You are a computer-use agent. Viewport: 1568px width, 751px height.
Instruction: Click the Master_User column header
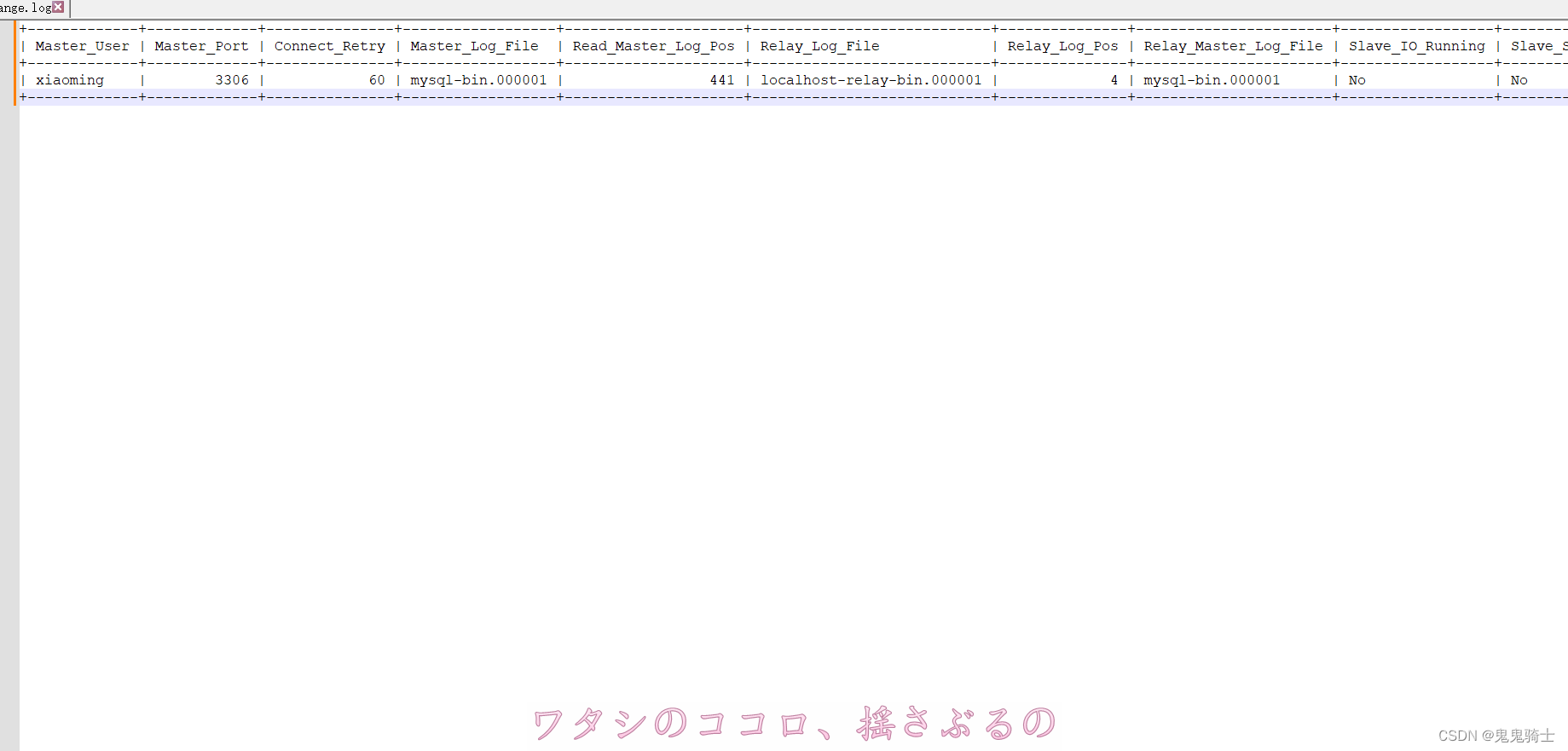click(x=82, y=46)
